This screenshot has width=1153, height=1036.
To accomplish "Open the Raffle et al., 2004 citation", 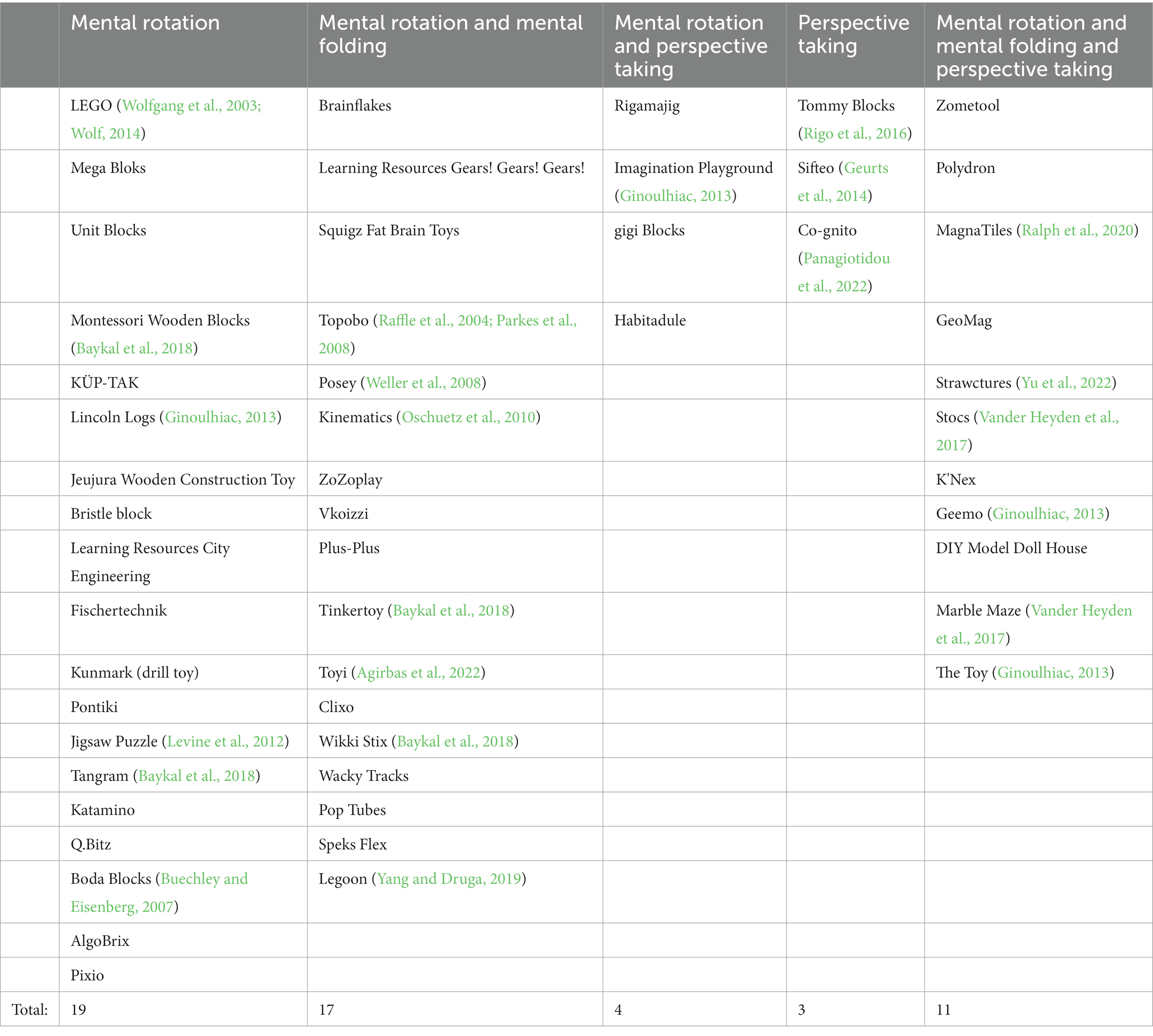I will pyautogui.click(x=434, y=321).
